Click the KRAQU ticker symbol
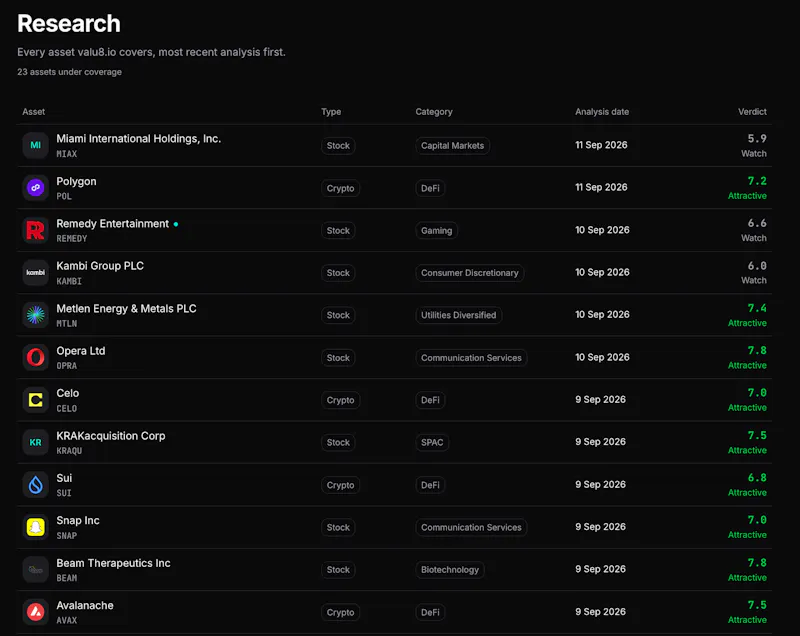Viewport: 800px width, 636px height. pos(69,451)
